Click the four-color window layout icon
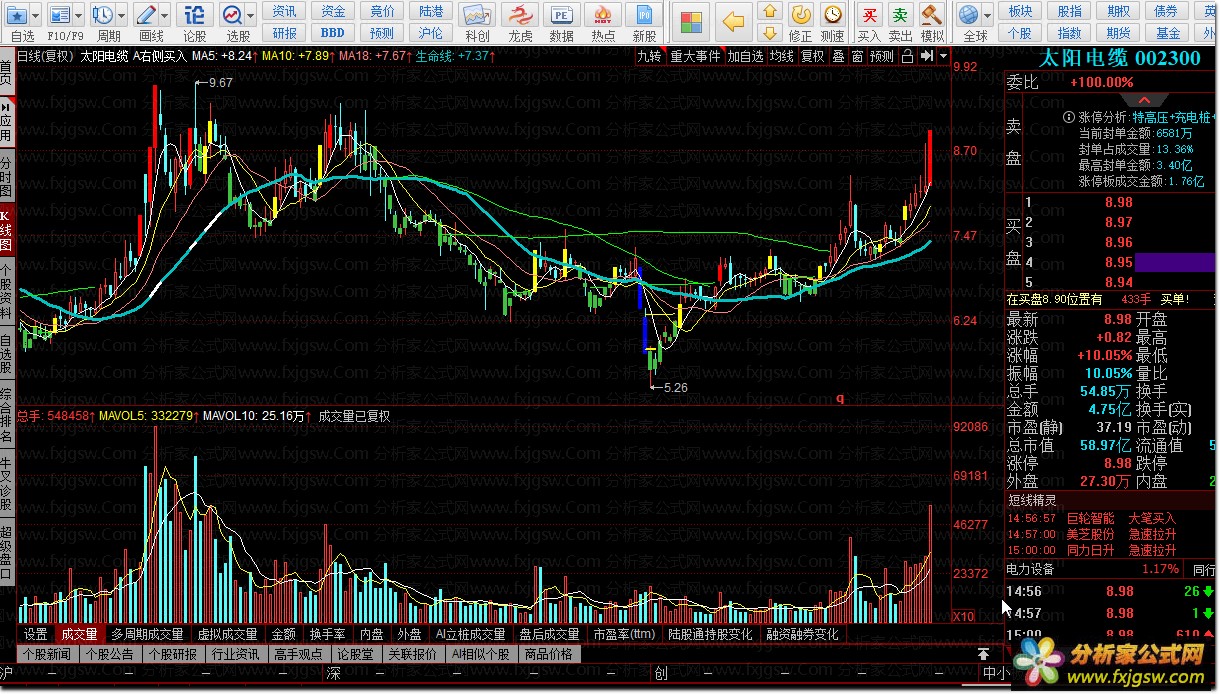This screenshot has width=1221, height=694. pyautogui.click(x=691, y=21)
